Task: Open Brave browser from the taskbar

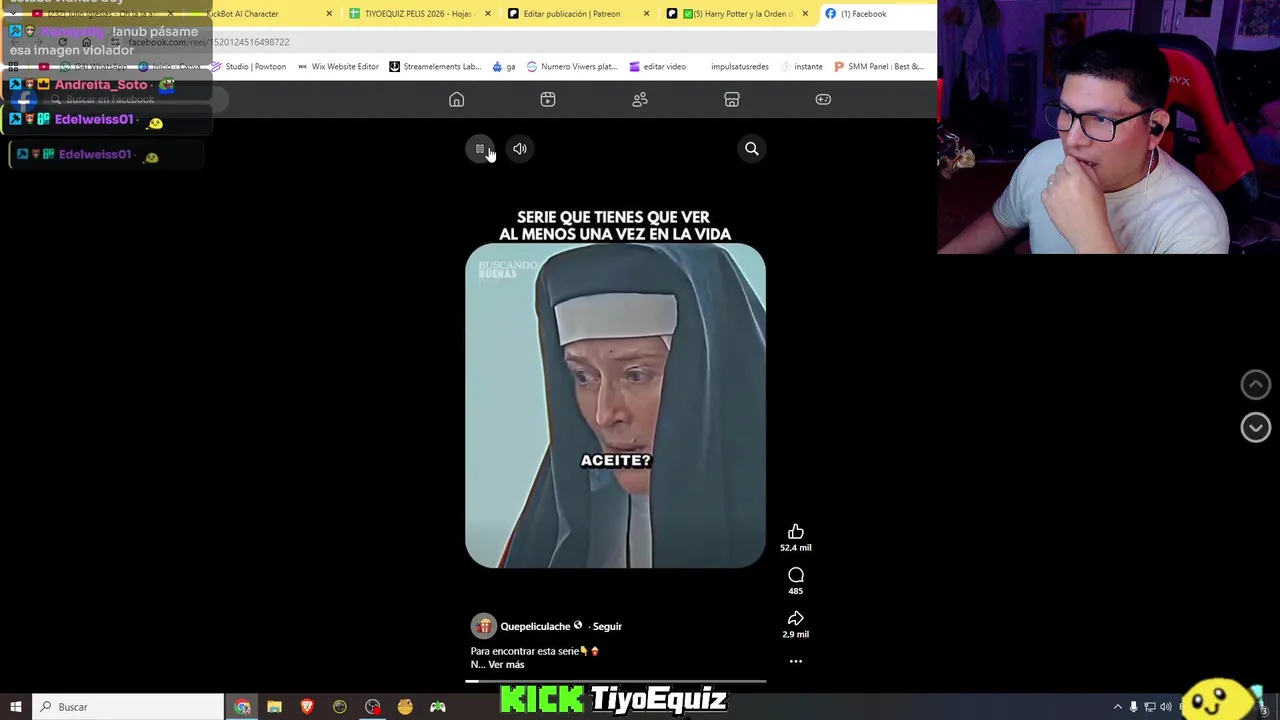Action: pos(307,707)
